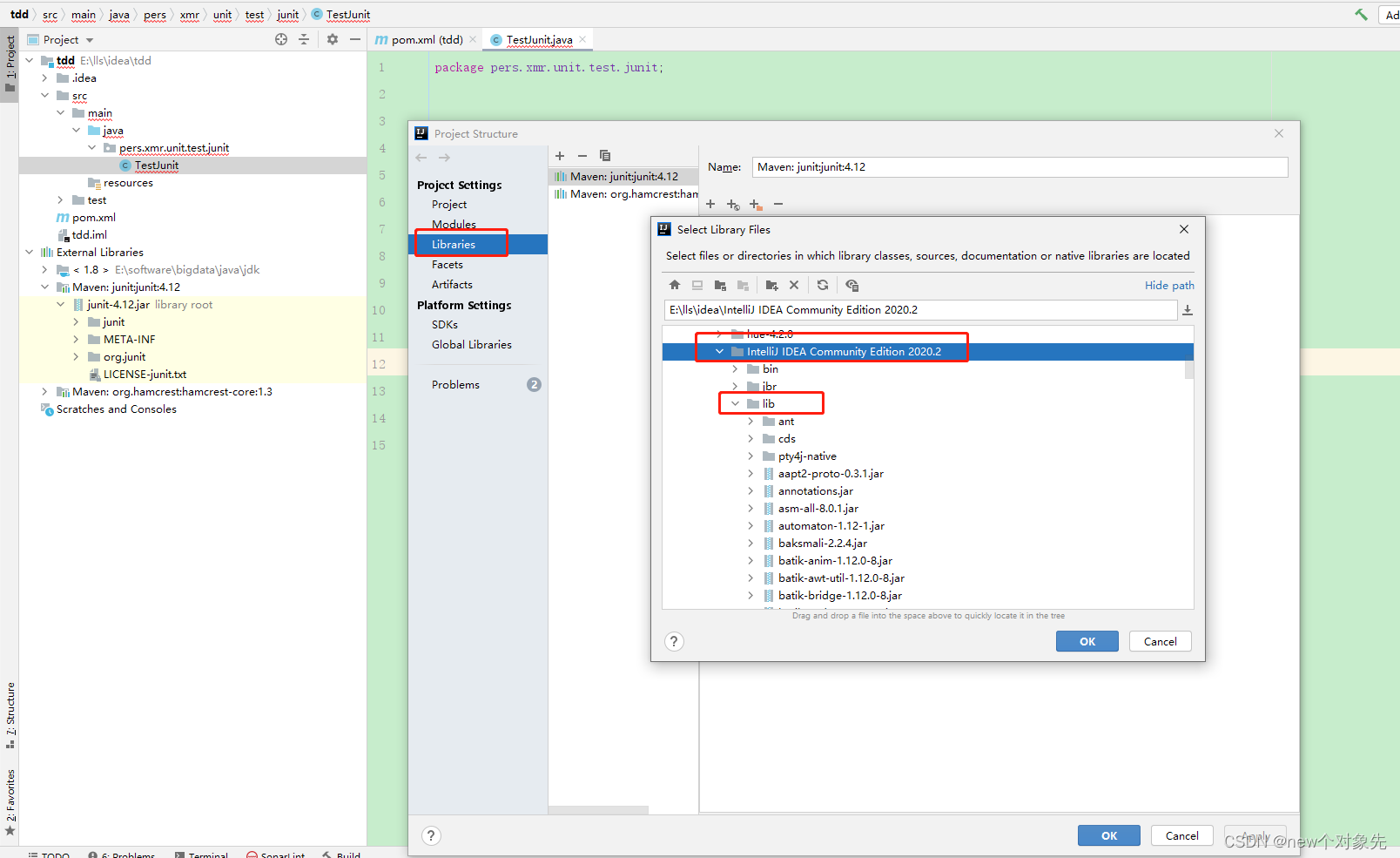1400x858 pixels.
Task: Specify documentation URL plus-globe icon
Action: coord(733,205)
